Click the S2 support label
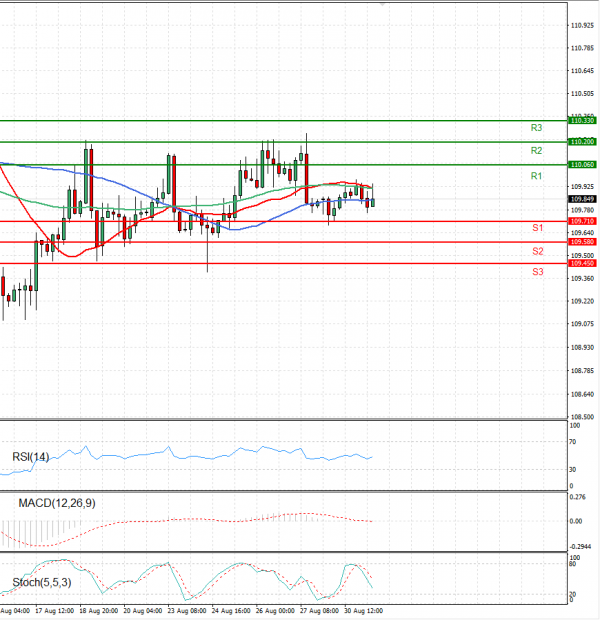The height and width of the screenshot is (620, 600). 538,251
